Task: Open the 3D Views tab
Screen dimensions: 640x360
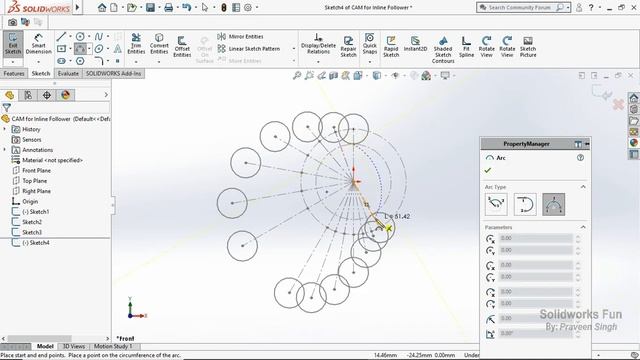Action: click(73, 346)
